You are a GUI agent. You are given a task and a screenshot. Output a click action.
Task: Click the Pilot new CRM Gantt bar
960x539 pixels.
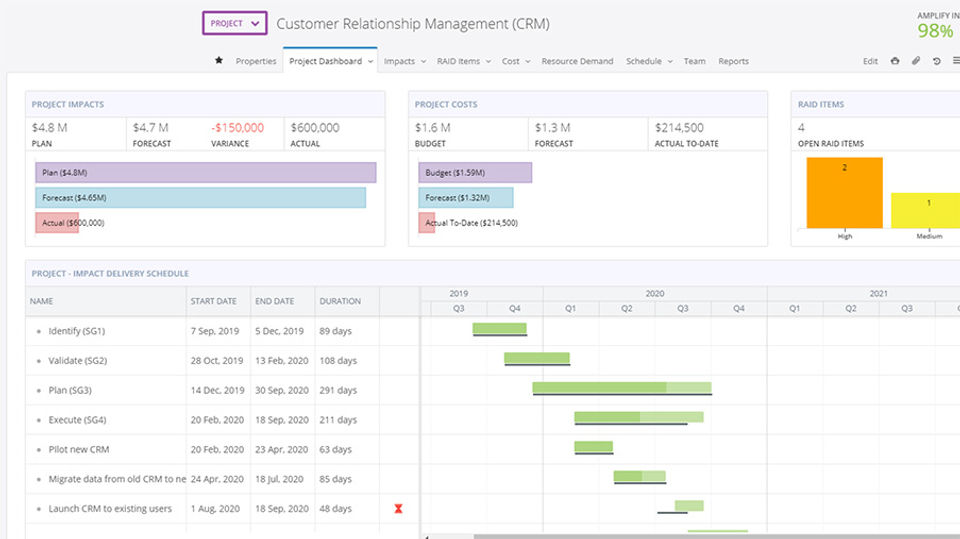593,447
